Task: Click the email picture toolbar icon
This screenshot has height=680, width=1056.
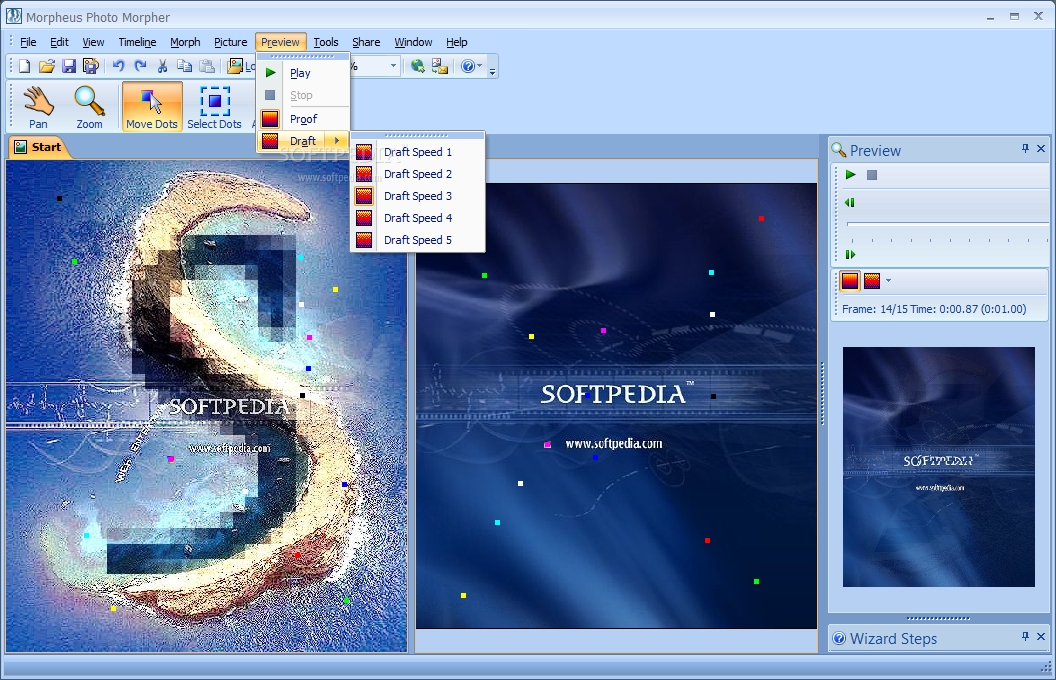Action: (440, 66)
